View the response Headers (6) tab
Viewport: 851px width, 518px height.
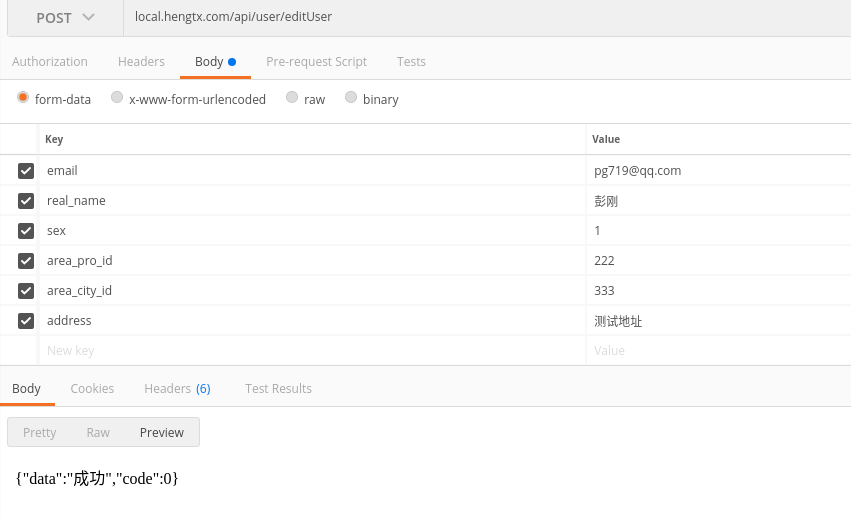coord(177,389)
